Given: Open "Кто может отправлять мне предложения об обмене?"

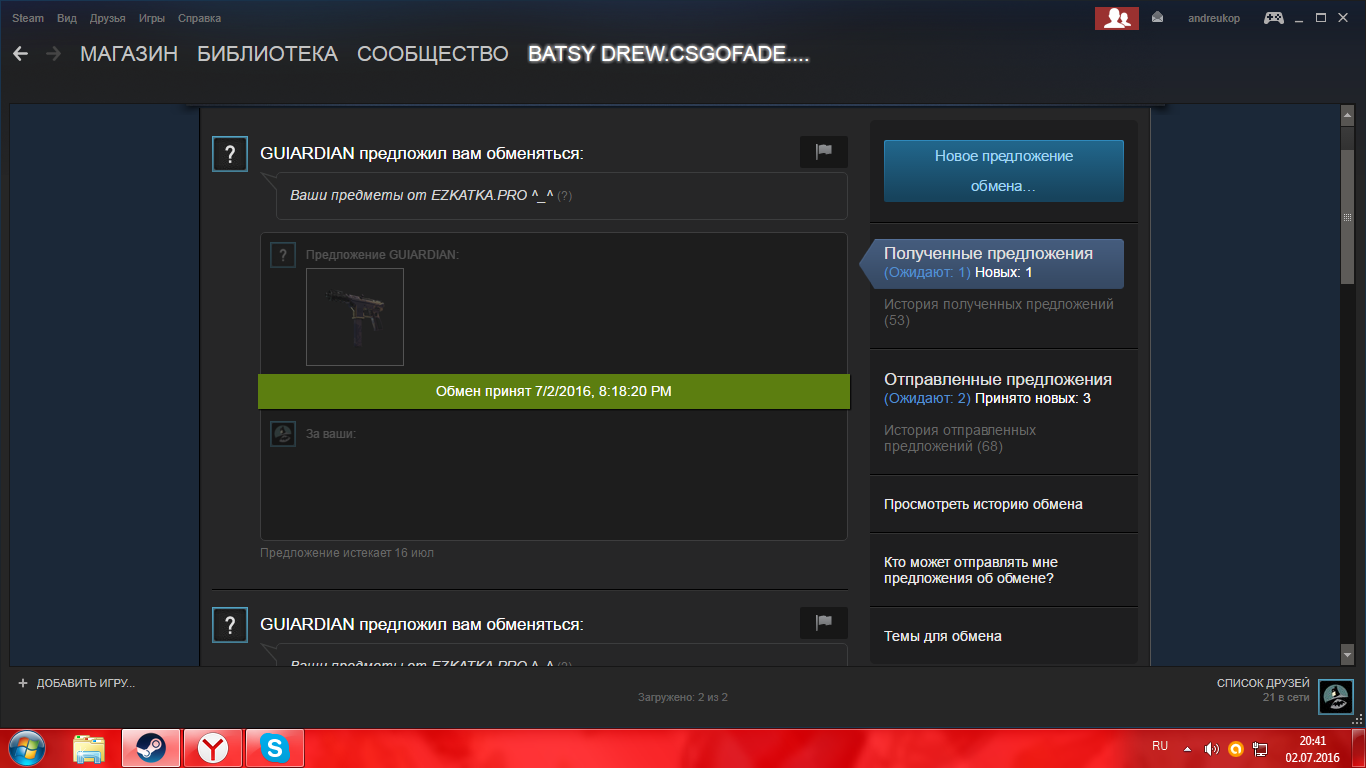Looking at the screenshot, I should (971, 570).
